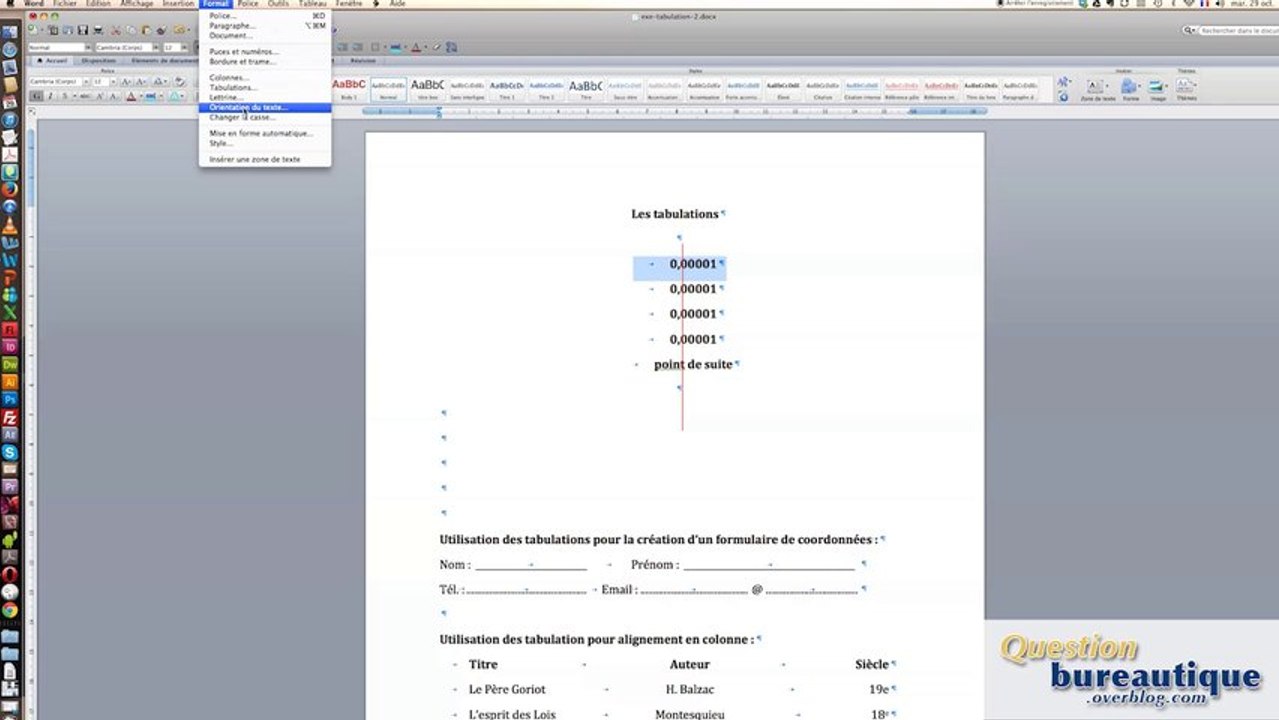Click the FileZilla dock icon
Image resolution: width=1279 pixels, height=720 pixels.
9,417
